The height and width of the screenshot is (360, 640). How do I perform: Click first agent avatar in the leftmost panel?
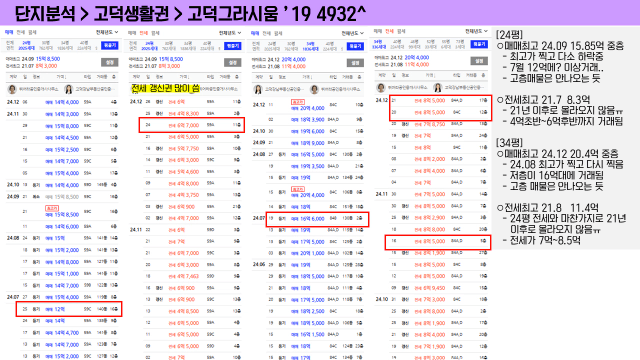[12, 89]
